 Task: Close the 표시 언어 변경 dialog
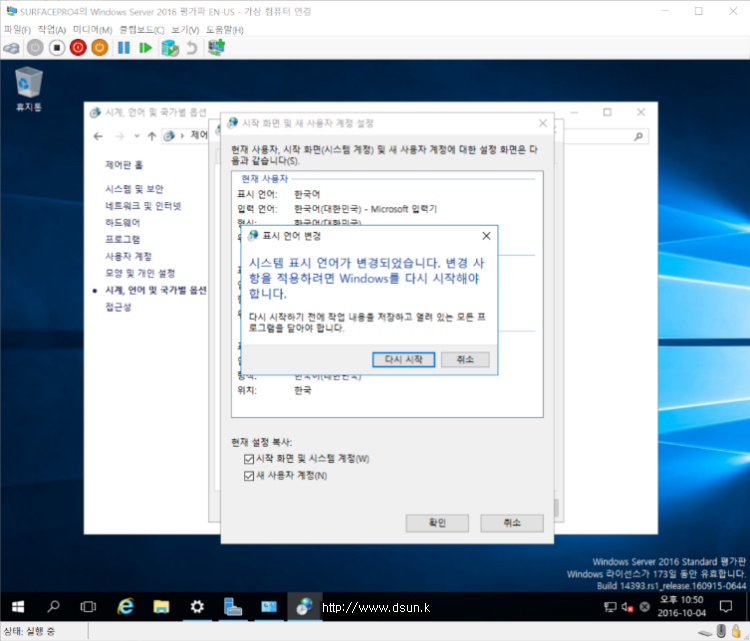(486, 236)
